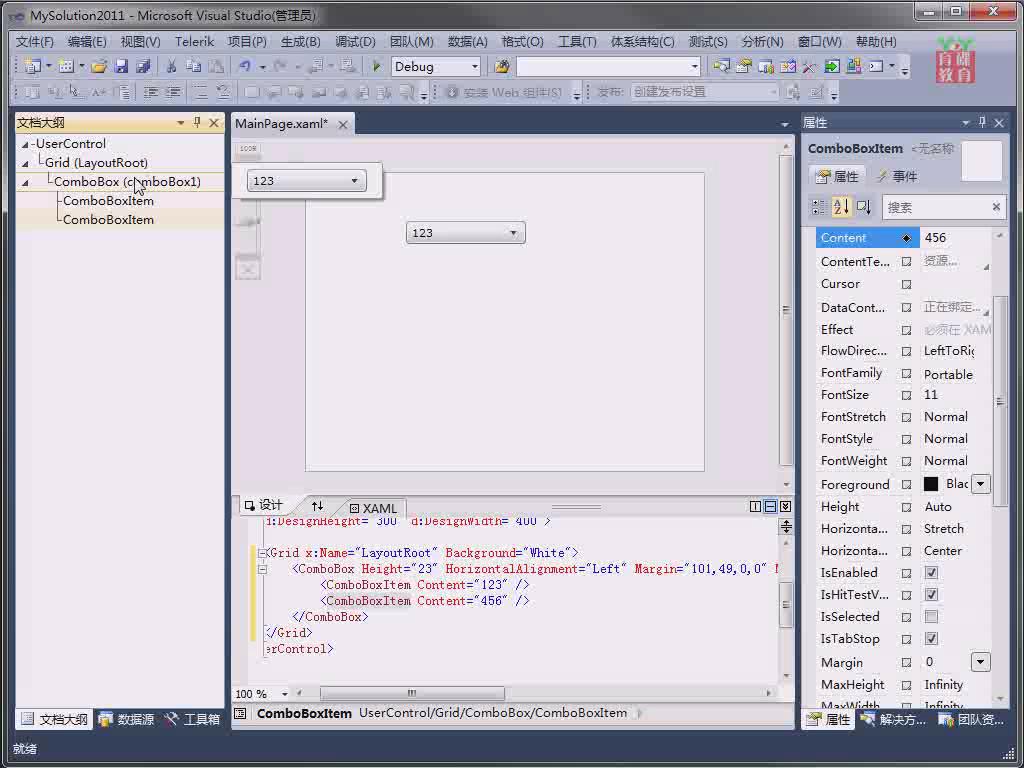
Task: Open the Solution Explorer toolbar icon
Action: [x=722, y=66]
